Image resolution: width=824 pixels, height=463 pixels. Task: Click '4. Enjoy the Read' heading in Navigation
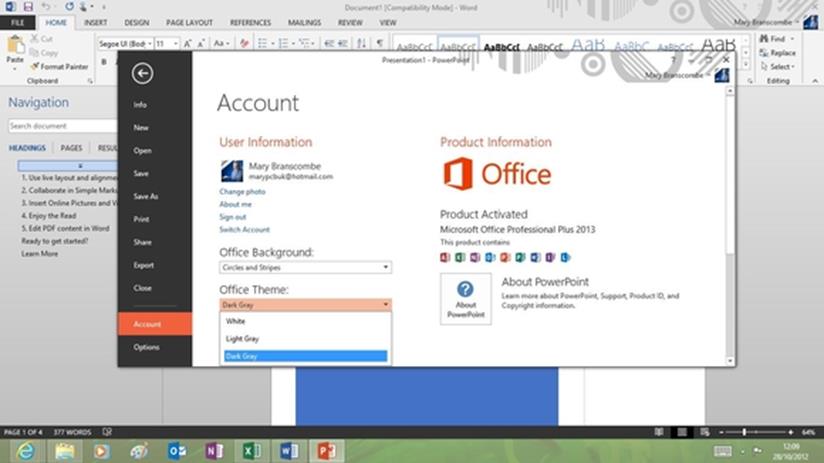[x=49, y=215]
